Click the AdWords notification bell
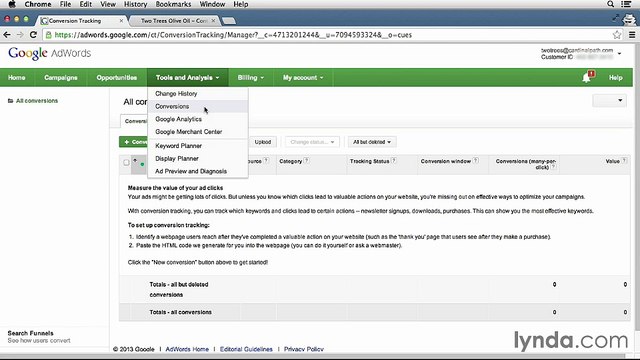Viewport: 640px width, 360px height. pos(587,77)
